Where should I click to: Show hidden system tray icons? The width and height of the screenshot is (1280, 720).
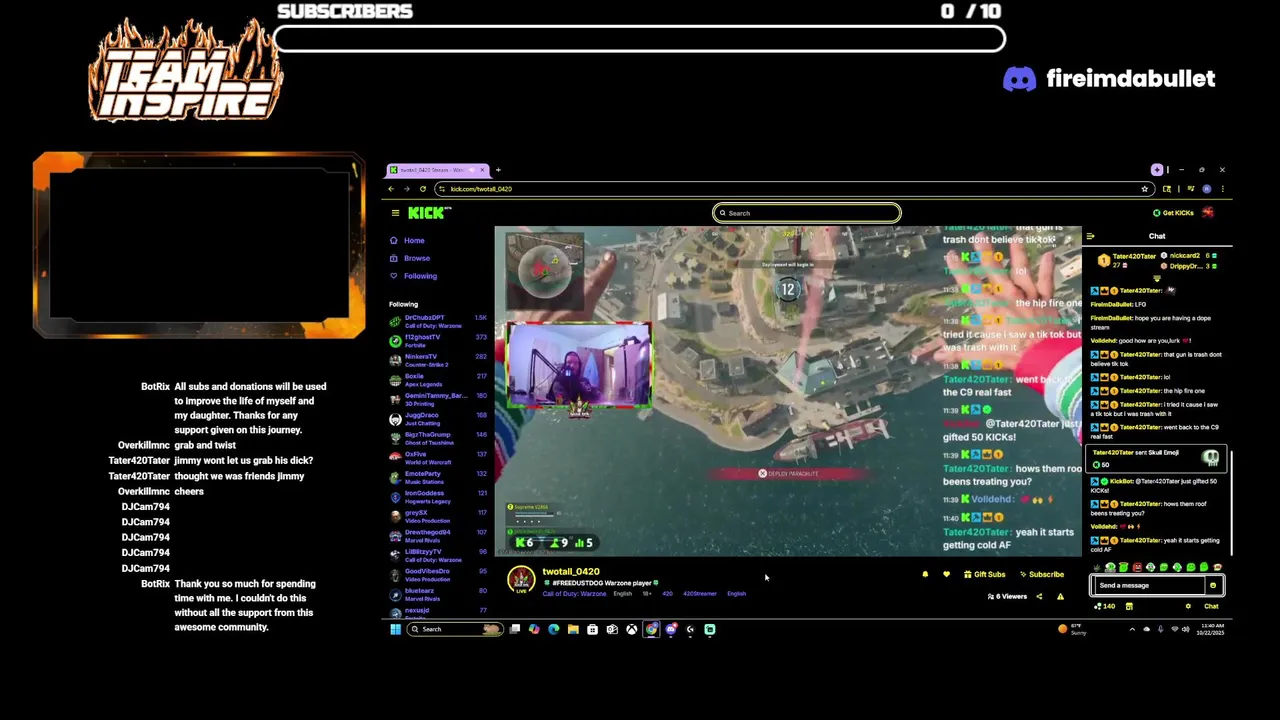pos(1132,630)
